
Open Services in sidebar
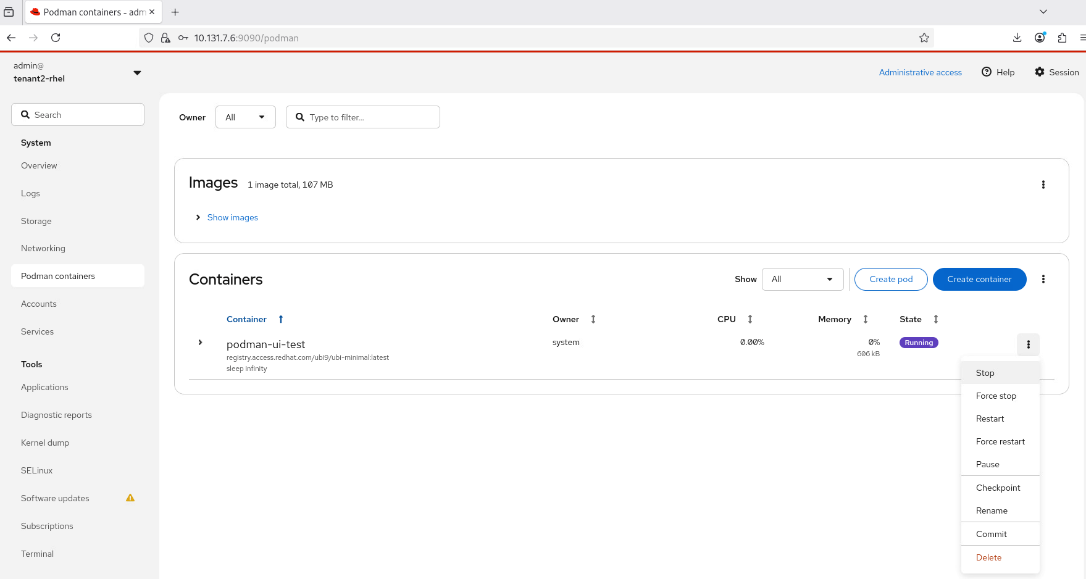click(x=78, y=331)
